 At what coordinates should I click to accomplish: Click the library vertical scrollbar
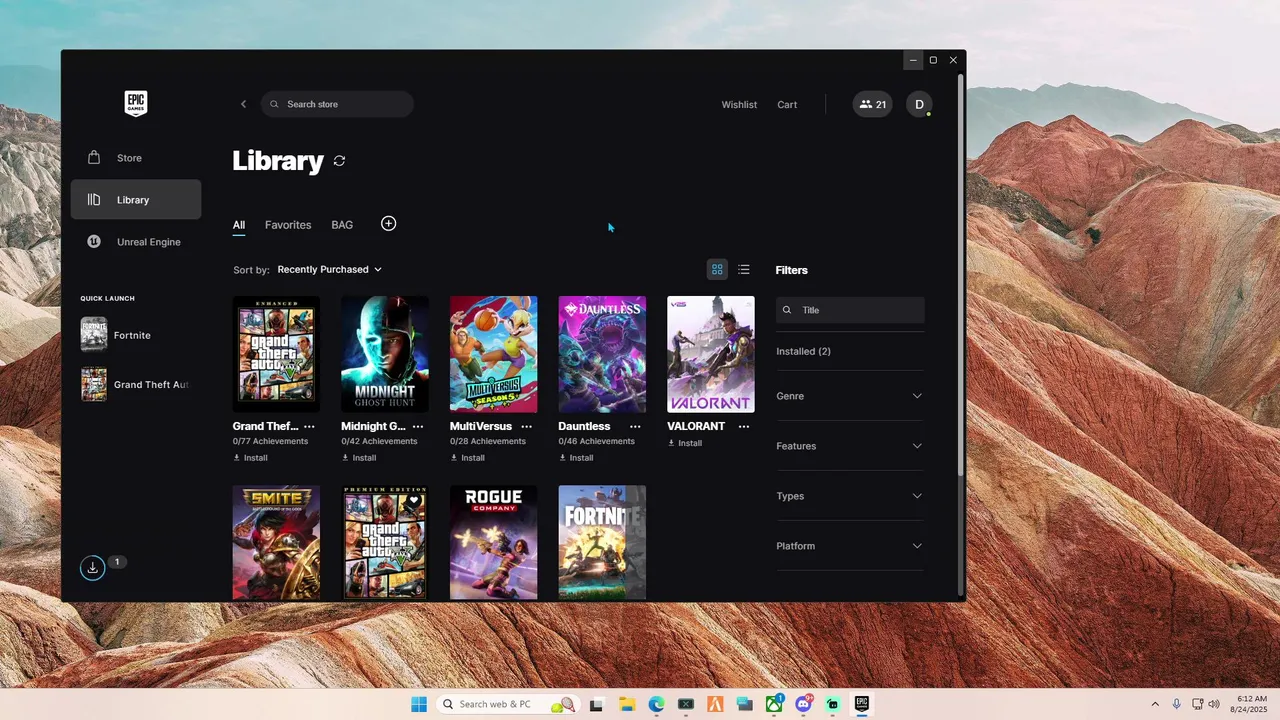(961, 275)
